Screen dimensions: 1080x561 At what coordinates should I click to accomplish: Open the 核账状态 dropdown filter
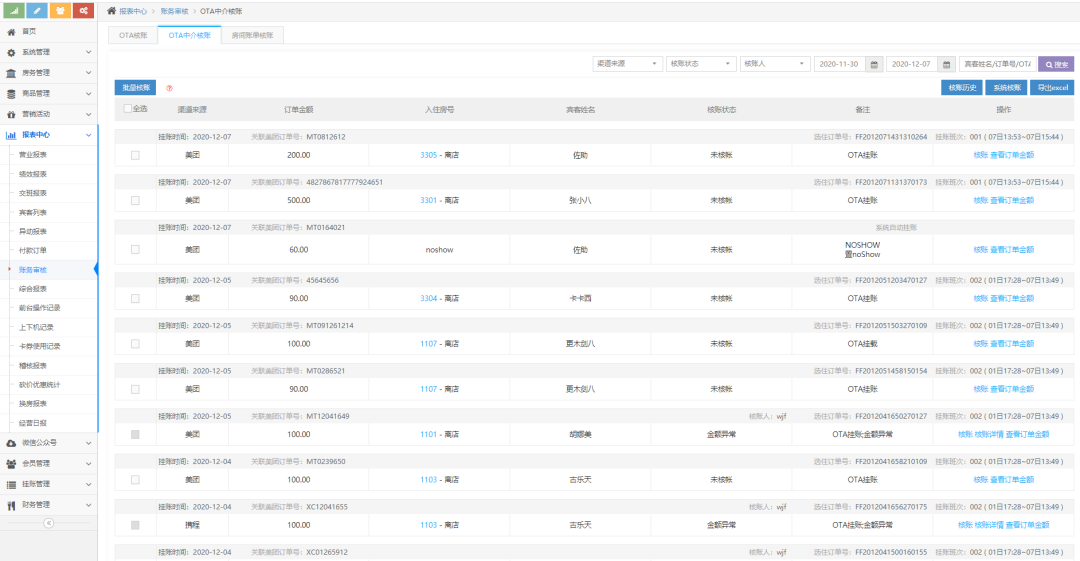pos(701,63)
